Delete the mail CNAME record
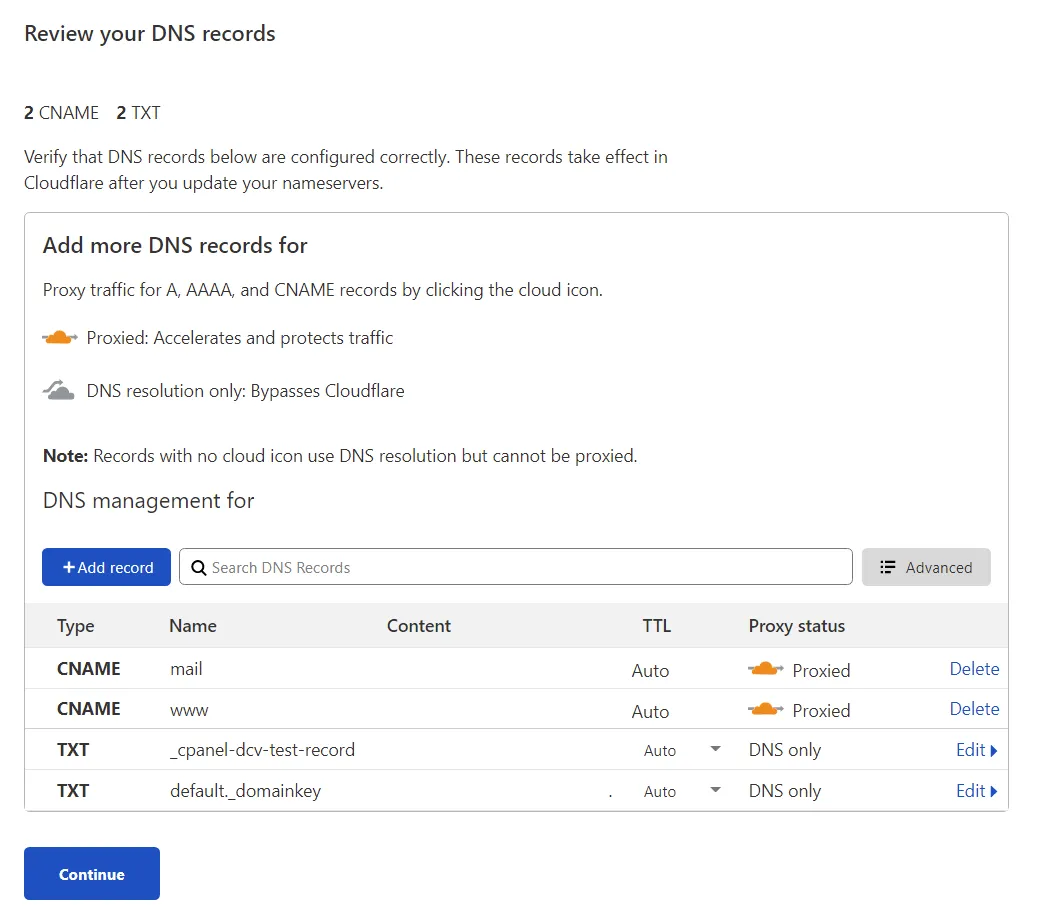This screenshot has width=1039, height=921. 974,669
